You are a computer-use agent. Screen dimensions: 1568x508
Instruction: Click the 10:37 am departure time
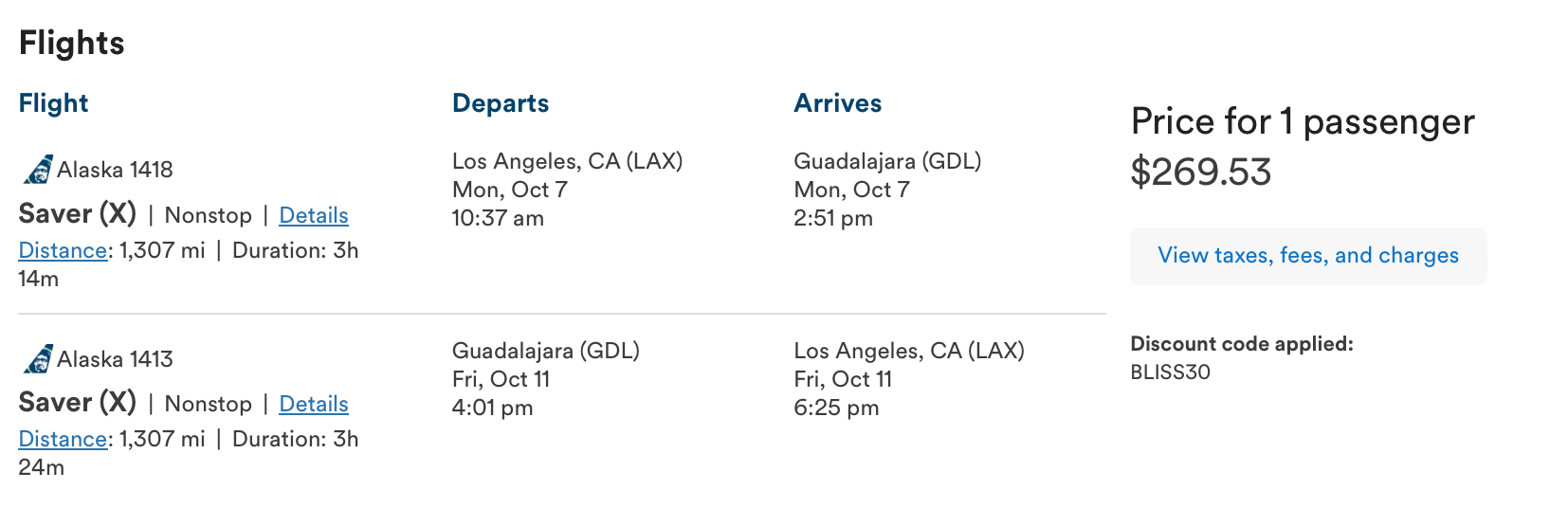pos(497,218)
